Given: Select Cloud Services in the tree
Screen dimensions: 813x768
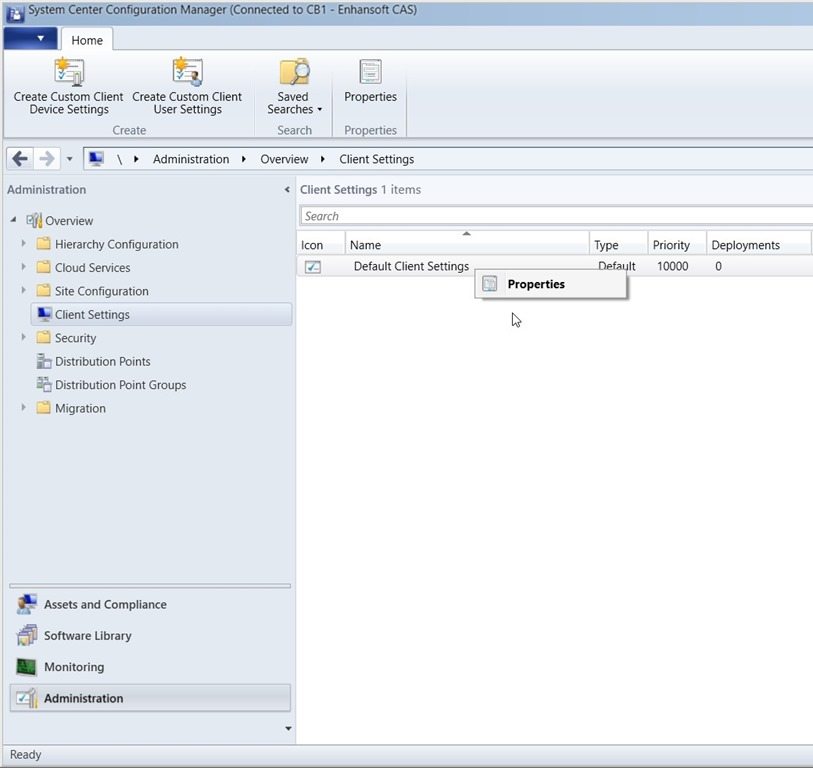Looking at the screenshot, I should [x=92, y=268].
